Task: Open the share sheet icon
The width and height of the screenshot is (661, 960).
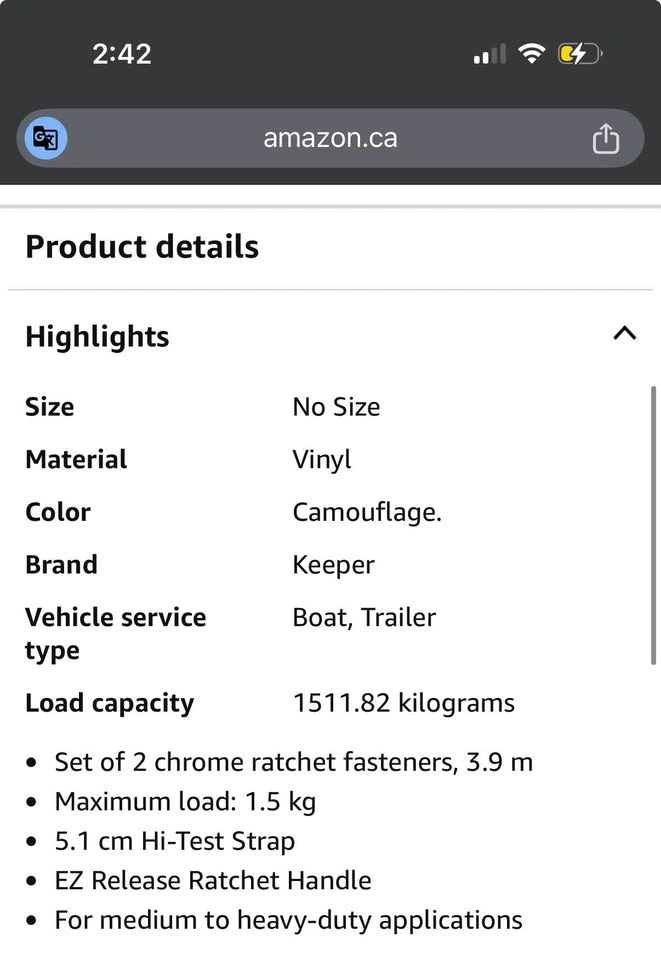Action: click(605, 138)
